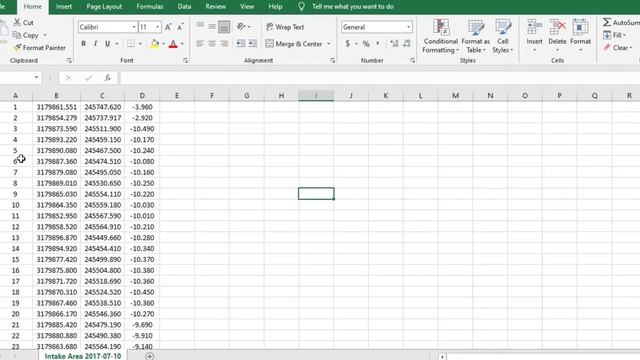This screenshot has height=360, width=640.
Task: Apply Percent Style format
Action: 366,43
